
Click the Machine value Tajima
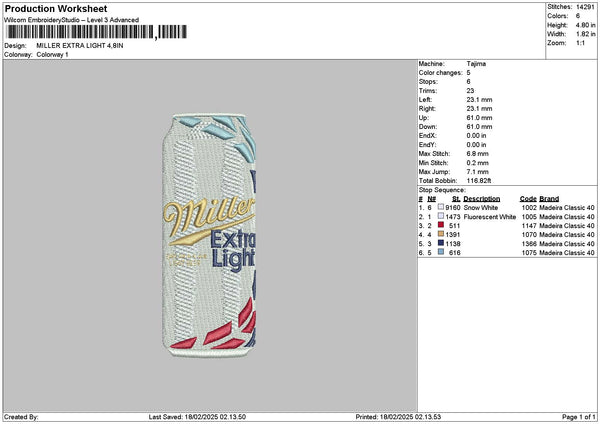[x=476, y=64]
